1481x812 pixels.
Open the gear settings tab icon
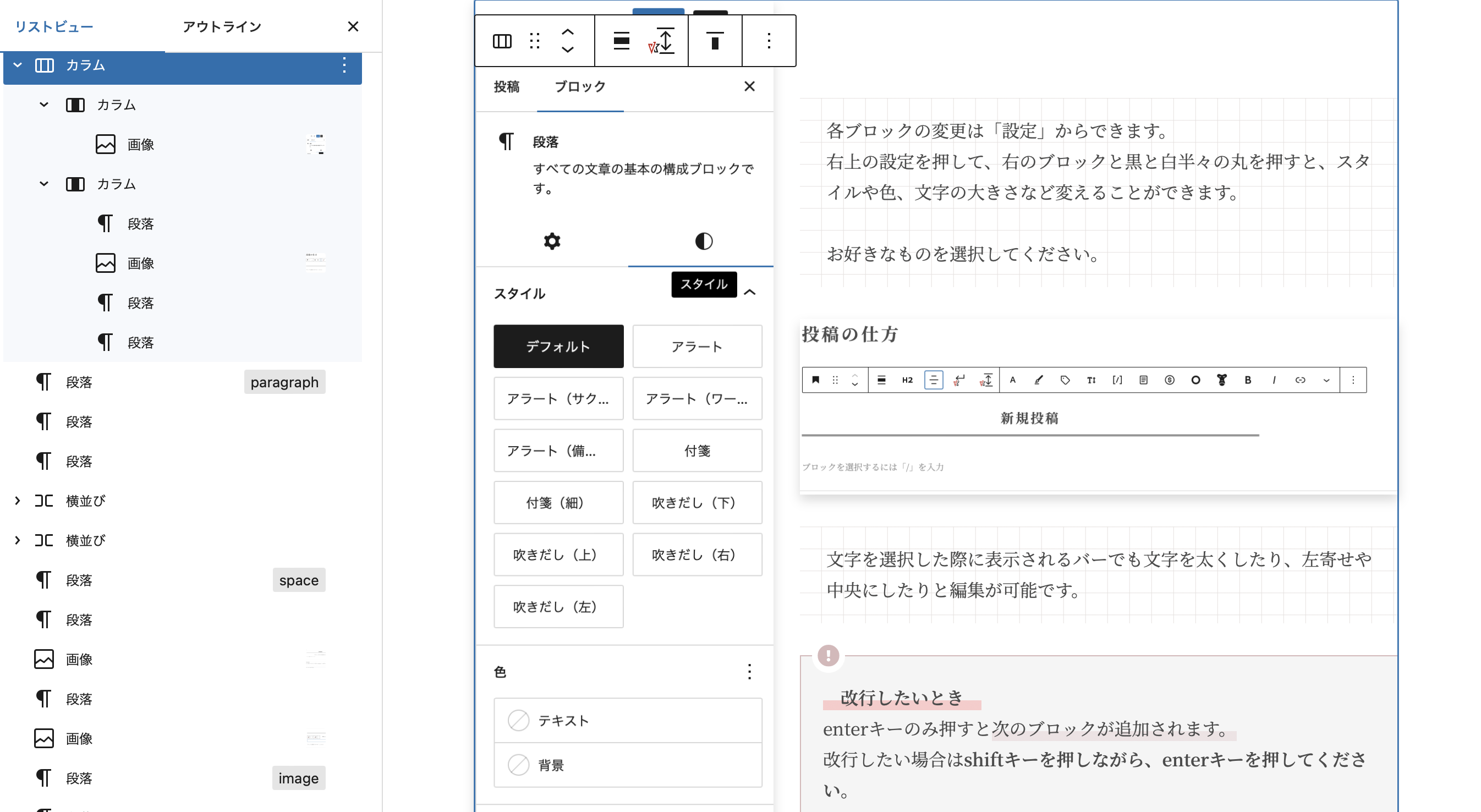[x=552, y=241]
